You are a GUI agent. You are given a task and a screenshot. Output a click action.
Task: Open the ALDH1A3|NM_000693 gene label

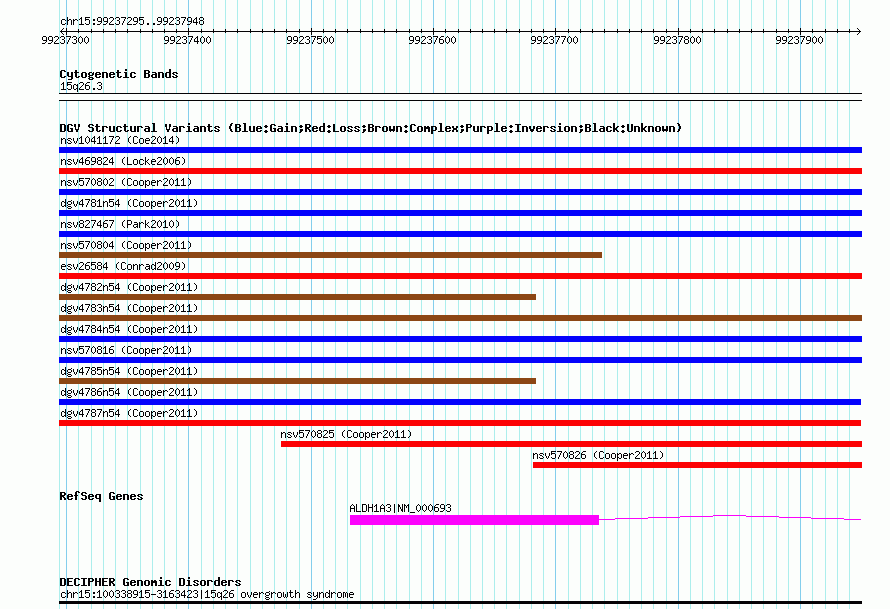400,508
